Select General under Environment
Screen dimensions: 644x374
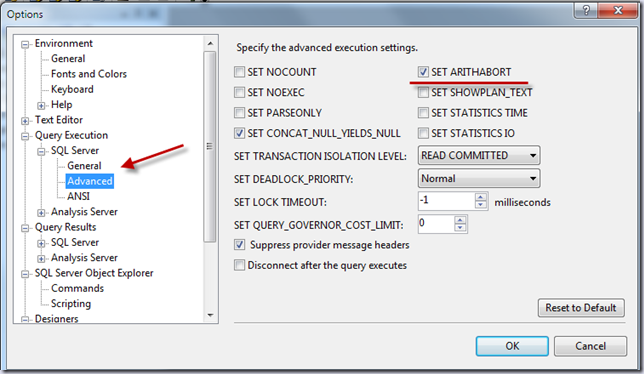pyautogui.click(x=68, y=59)
